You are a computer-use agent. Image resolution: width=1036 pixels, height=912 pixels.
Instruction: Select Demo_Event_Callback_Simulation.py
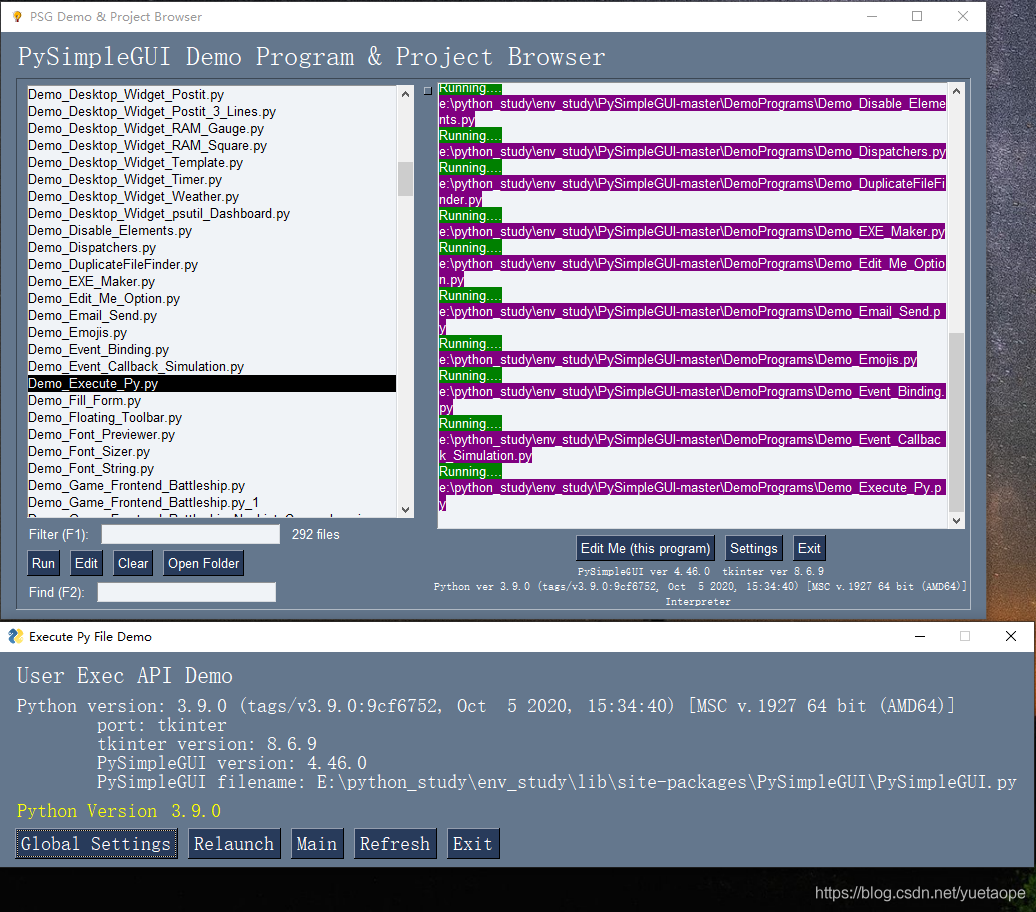pyautogui.click(x=211, y=367)
